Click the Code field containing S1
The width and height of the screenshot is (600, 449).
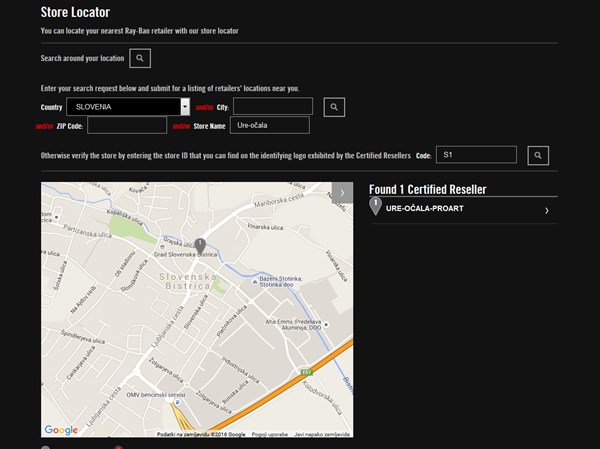[x=476, y=155]
